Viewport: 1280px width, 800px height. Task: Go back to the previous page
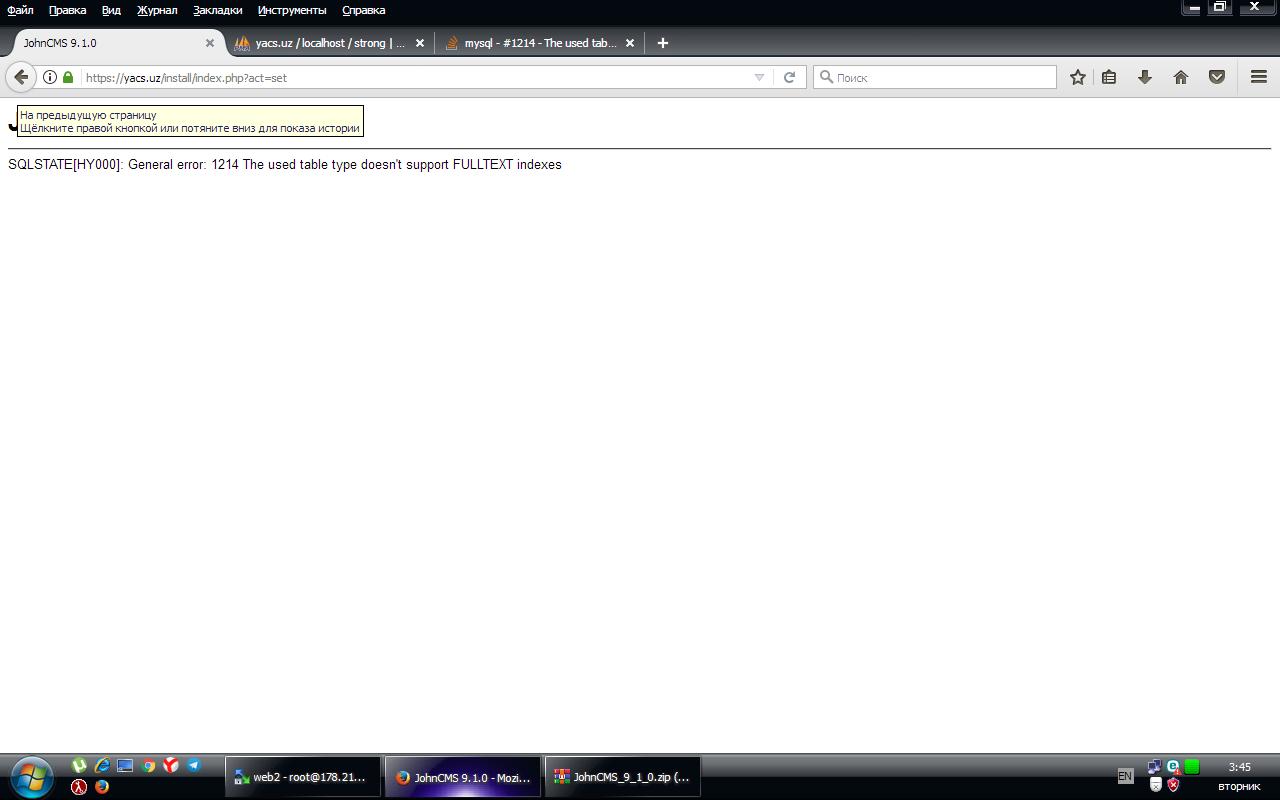coord(21,77)
